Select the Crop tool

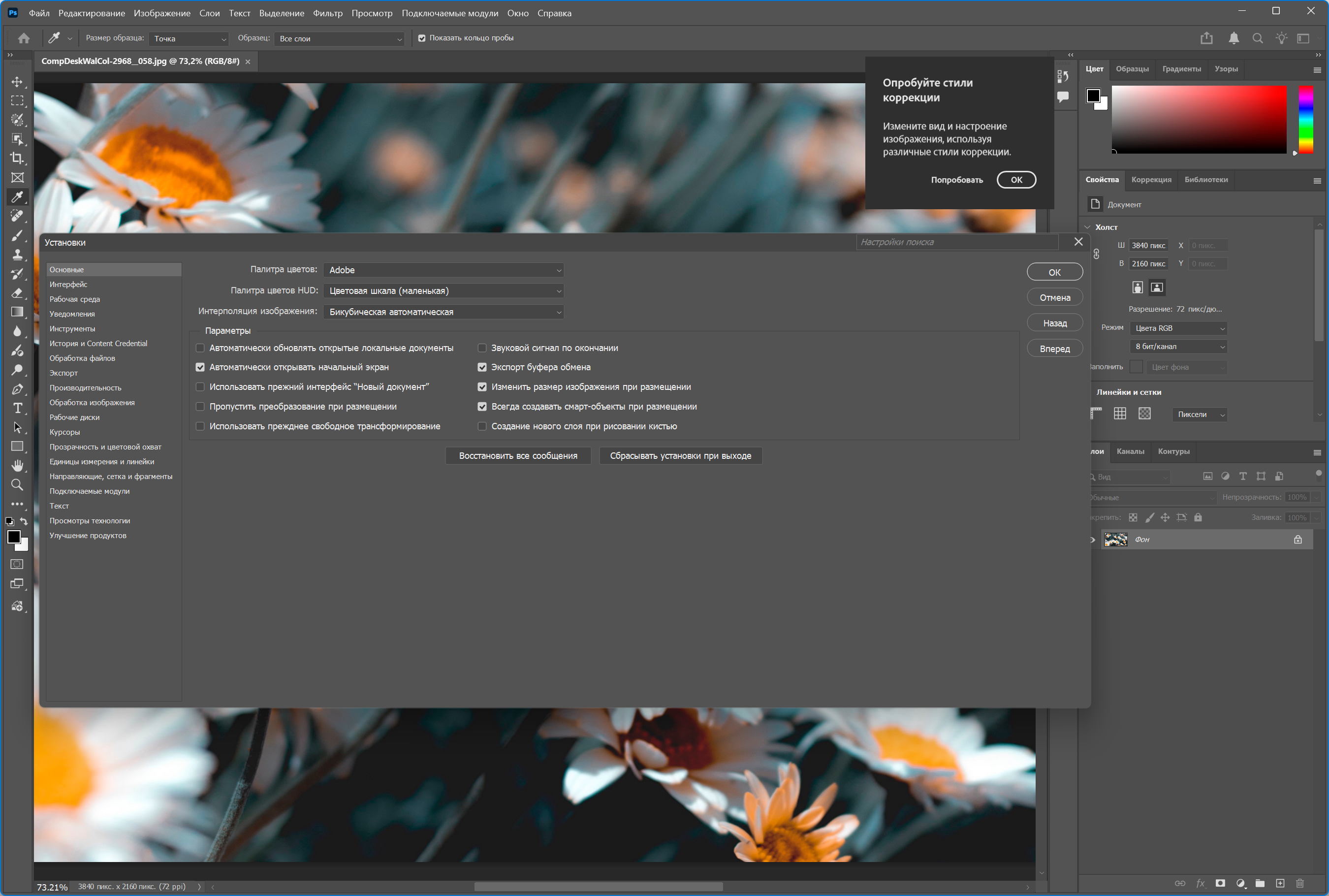17,159
